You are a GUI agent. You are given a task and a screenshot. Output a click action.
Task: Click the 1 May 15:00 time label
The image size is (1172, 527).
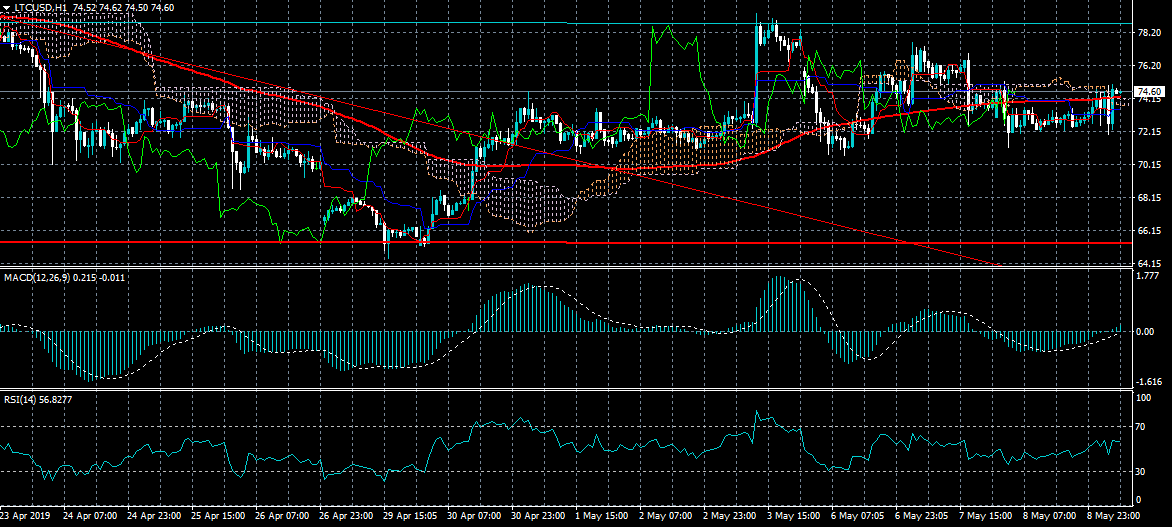click(601, 517)
